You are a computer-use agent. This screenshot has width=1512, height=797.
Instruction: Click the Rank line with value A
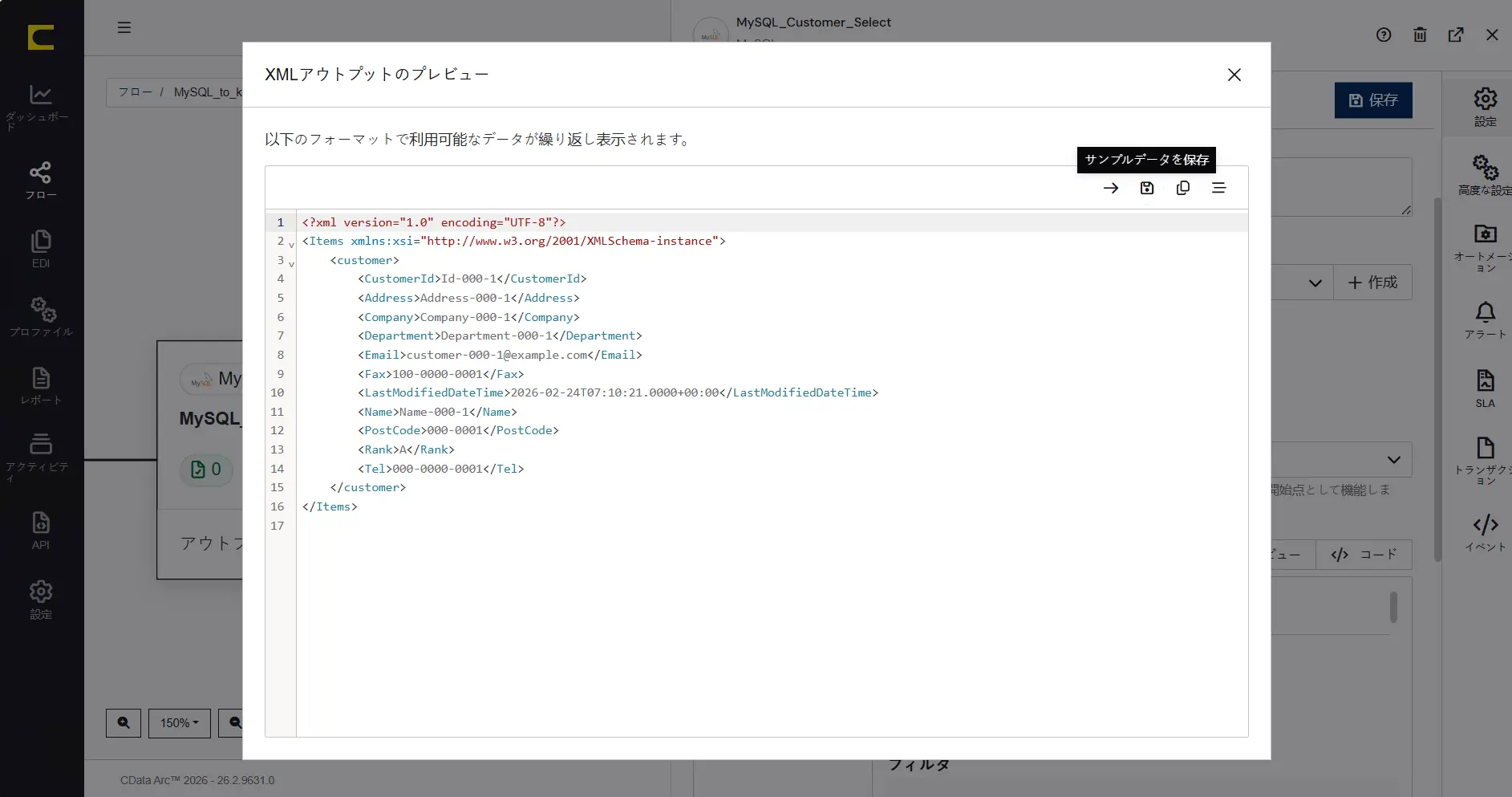coord(406,449)
